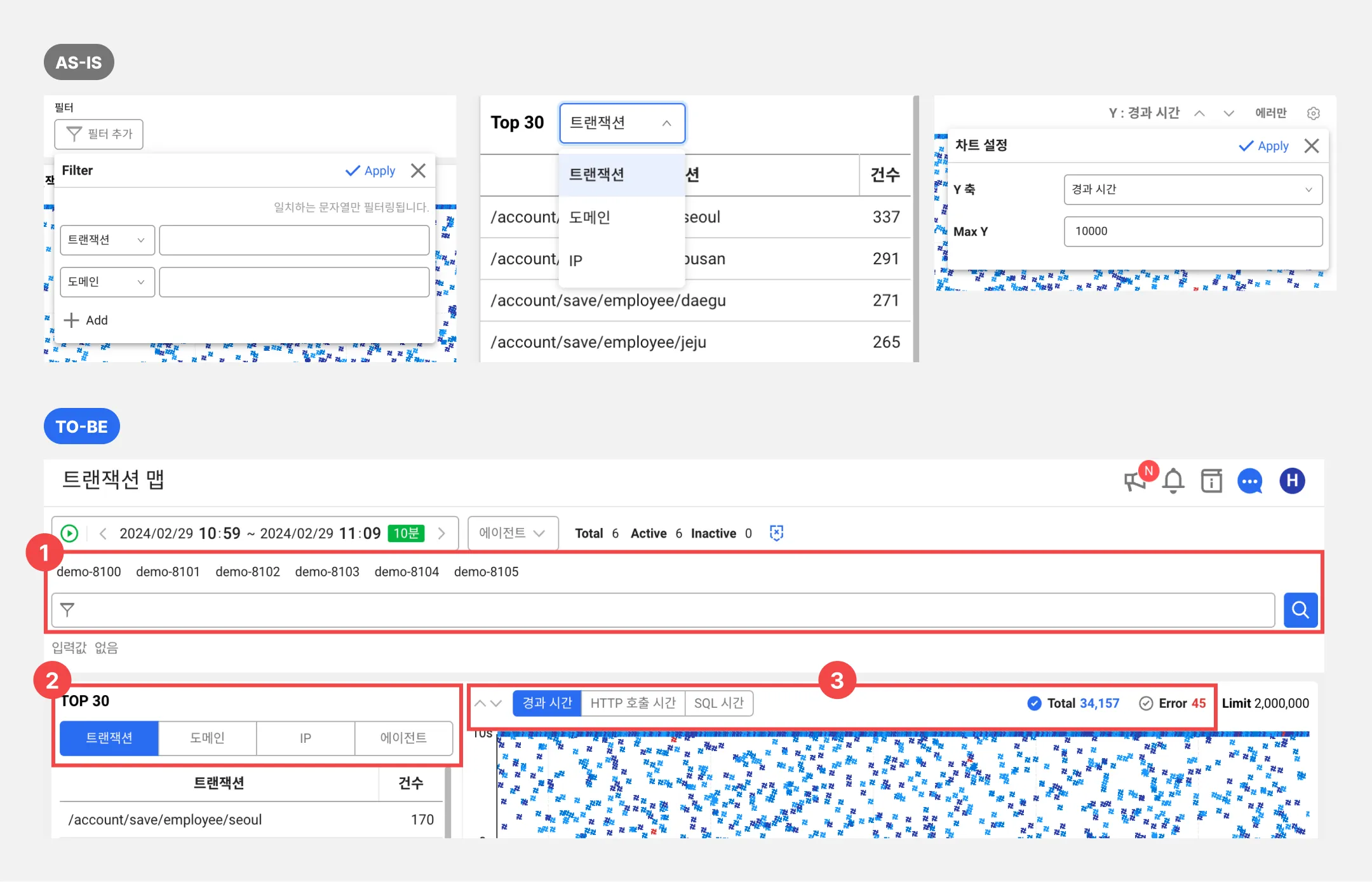Click the 10분 time range badge
Image resolution: width=1372 pixels, height=882 pixels.
pos(406,533)
